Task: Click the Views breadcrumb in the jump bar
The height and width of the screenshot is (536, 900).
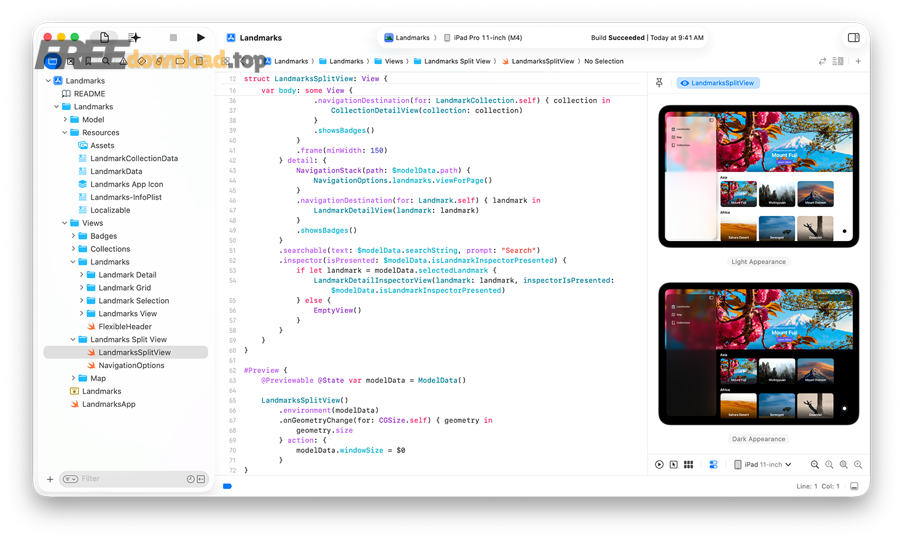Action: 389,61
